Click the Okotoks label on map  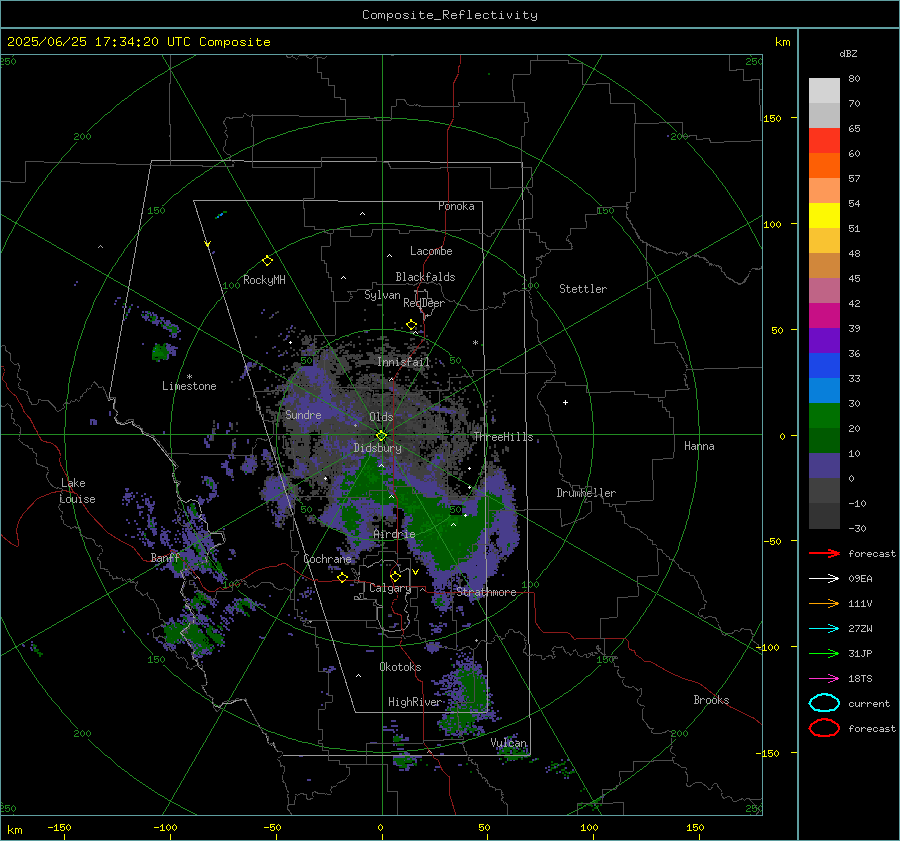click(x=400, y=667)
